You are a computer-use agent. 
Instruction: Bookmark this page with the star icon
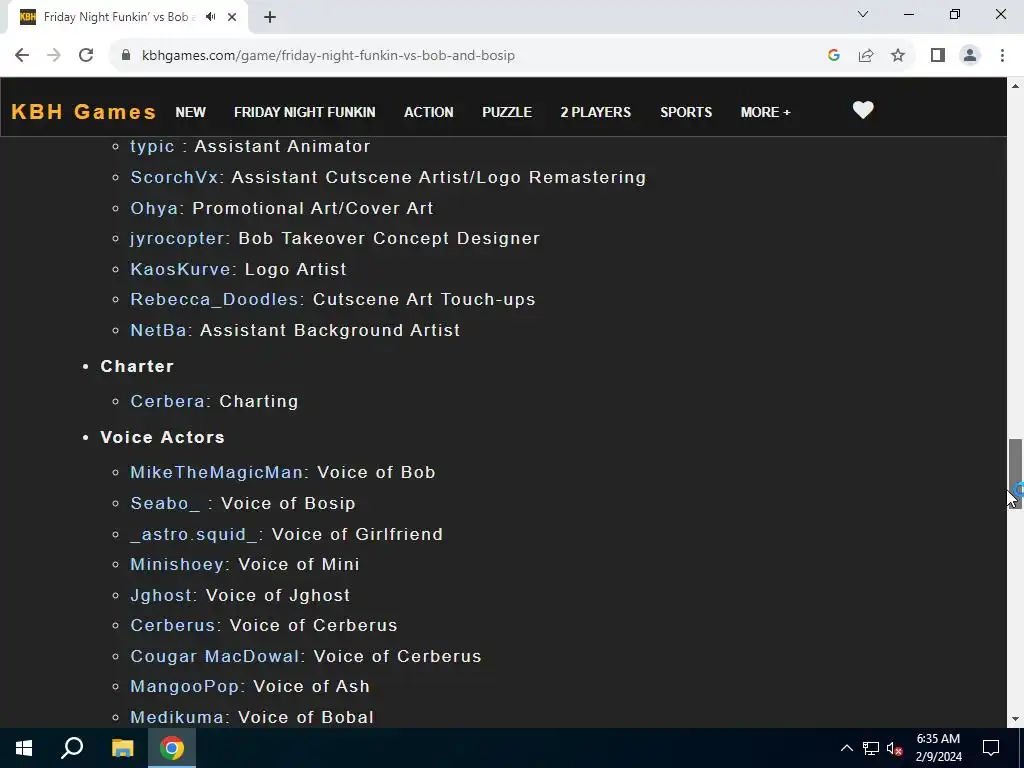point(898,56)
